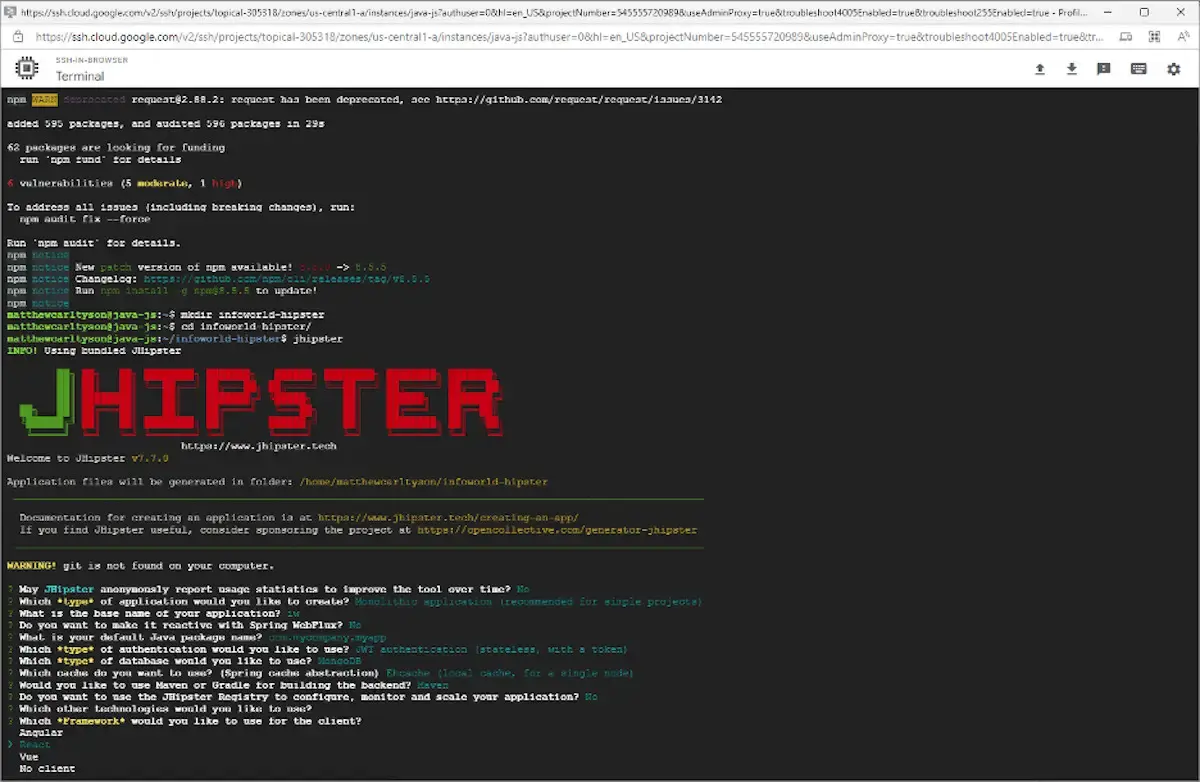The height and width of the screenshot is (782, 1200).
Task: Click the JHipster ASCII art logo
Action: point(261,401)
